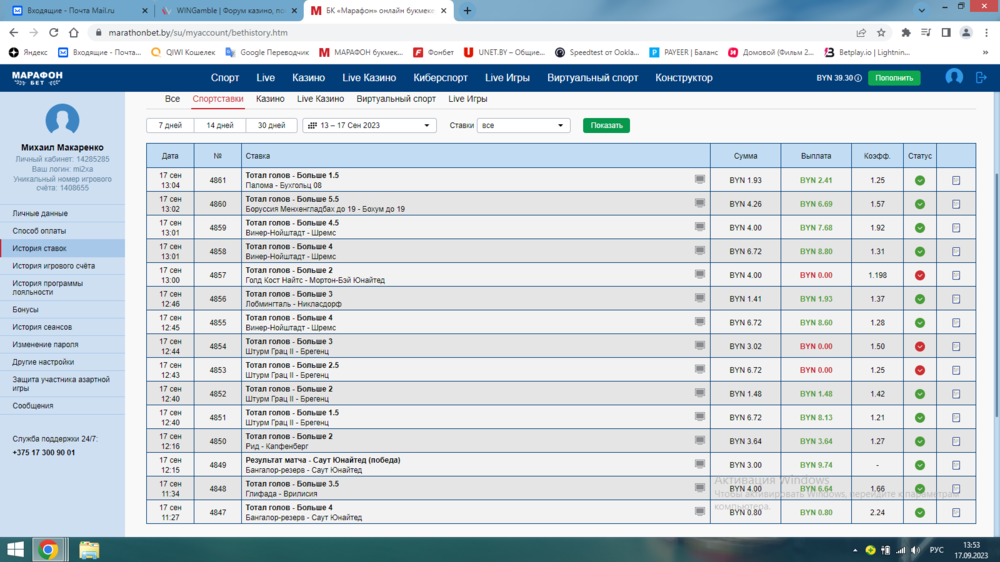Click the monitor icon in bet 4857 row
This screenshot has height=562, width=1000.
[700, 274]
